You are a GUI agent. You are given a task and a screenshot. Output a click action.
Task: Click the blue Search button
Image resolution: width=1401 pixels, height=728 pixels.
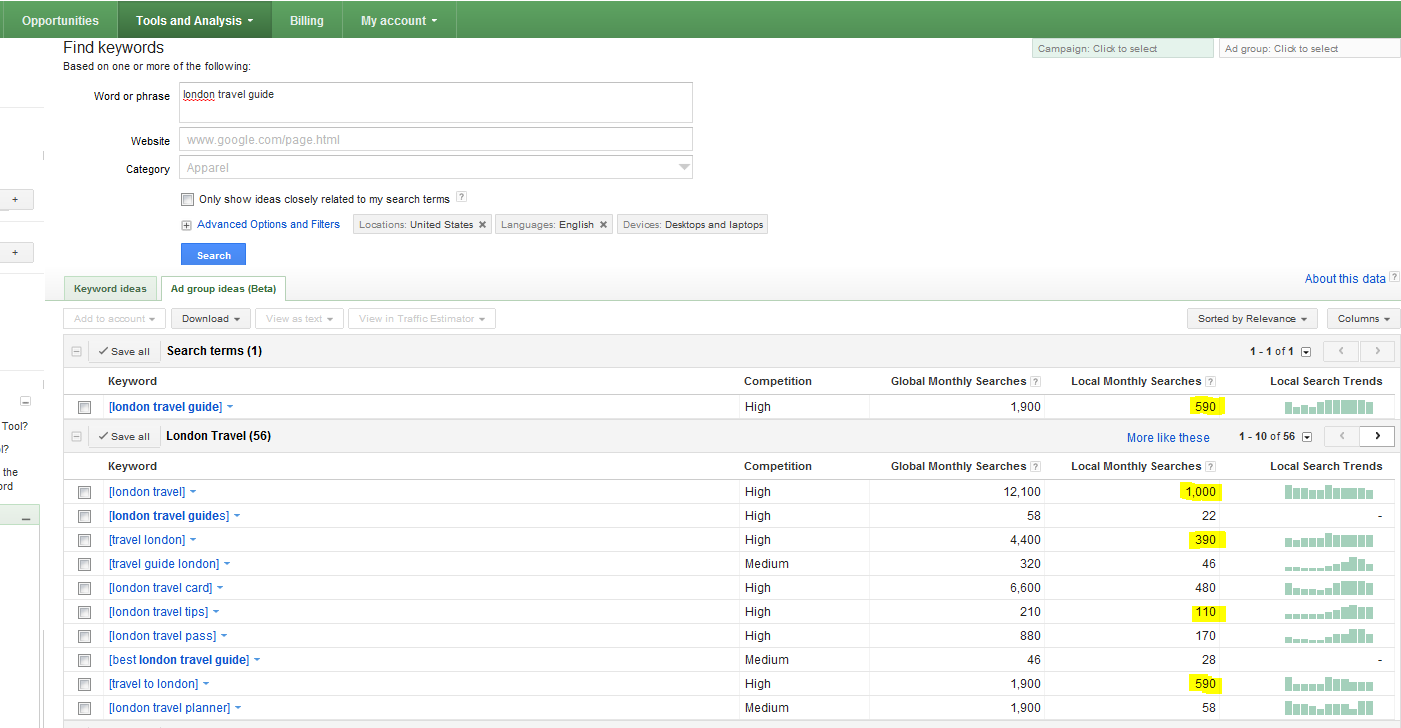point(213,255)
